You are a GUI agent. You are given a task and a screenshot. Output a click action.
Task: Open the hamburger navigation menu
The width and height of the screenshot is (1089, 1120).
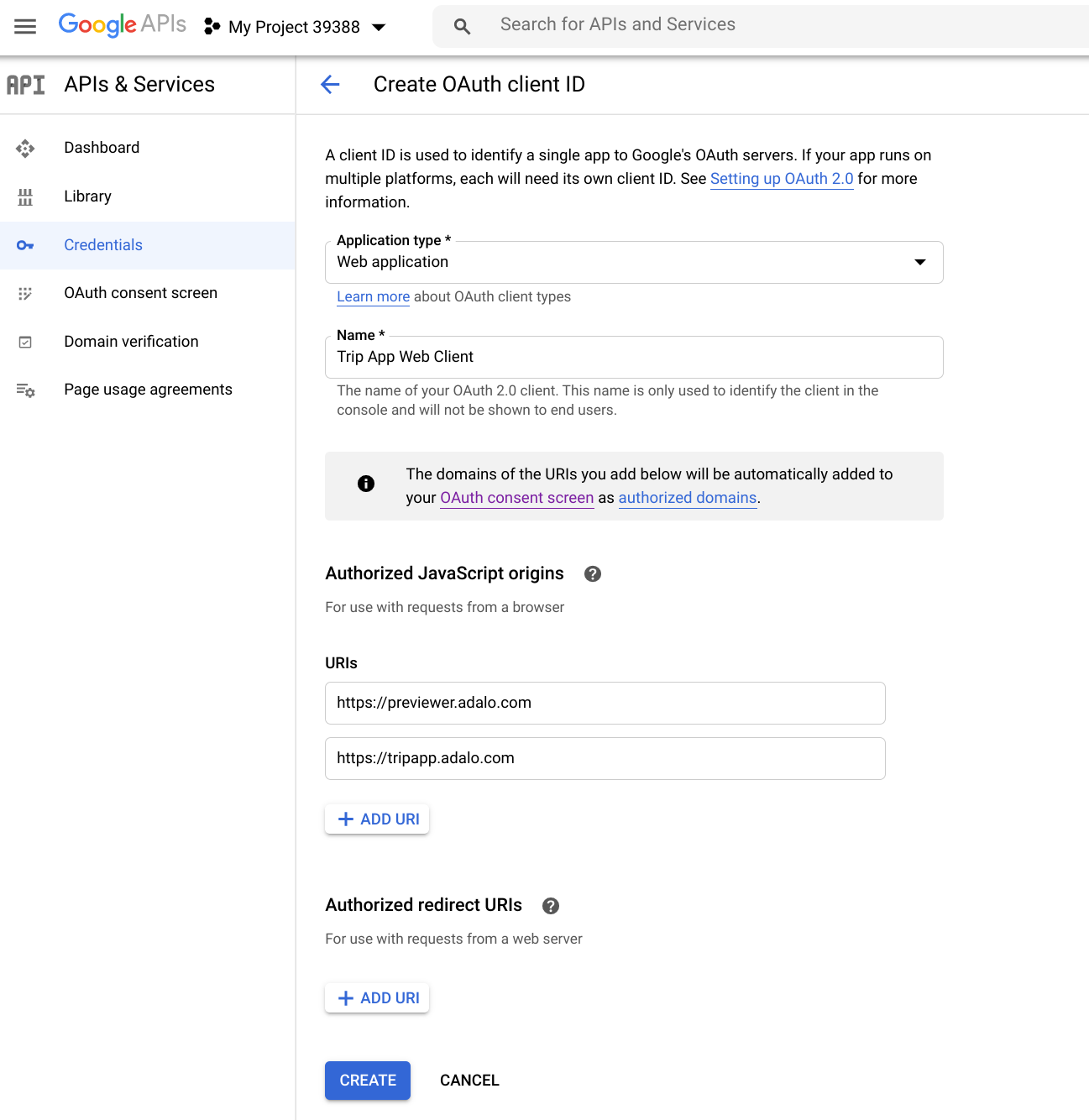(25, 27)
